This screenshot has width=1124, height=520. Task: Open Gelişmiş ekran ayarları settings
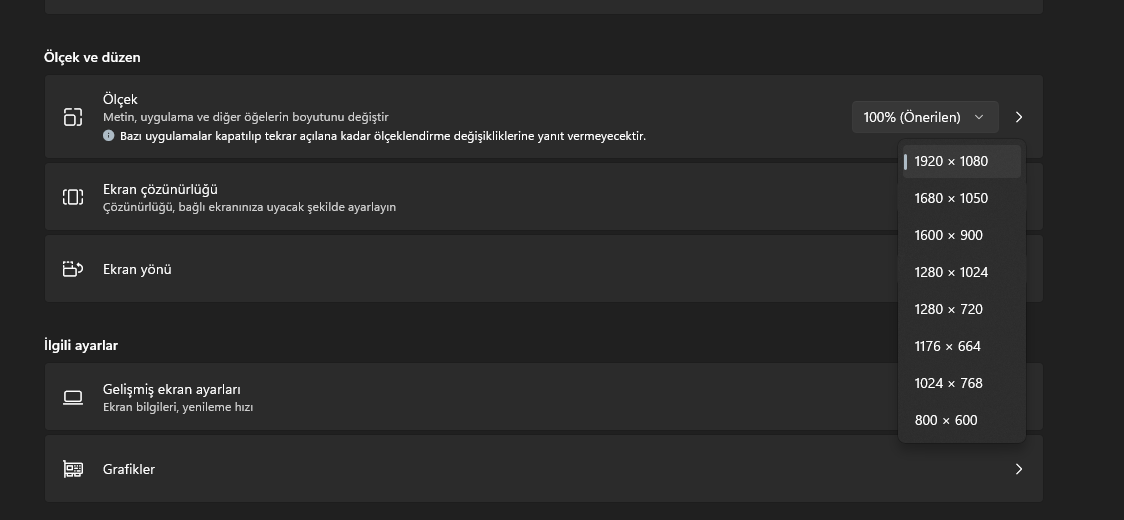pyautogui.click(x=543, y=397)
